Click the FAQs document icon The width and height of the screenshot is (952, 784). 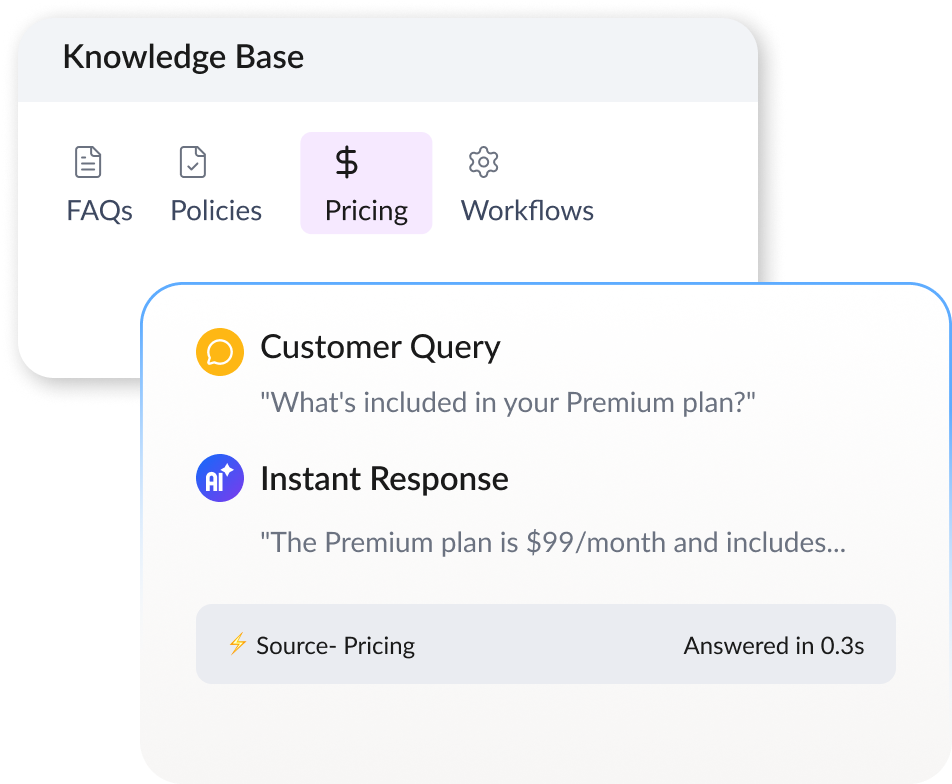88,162
